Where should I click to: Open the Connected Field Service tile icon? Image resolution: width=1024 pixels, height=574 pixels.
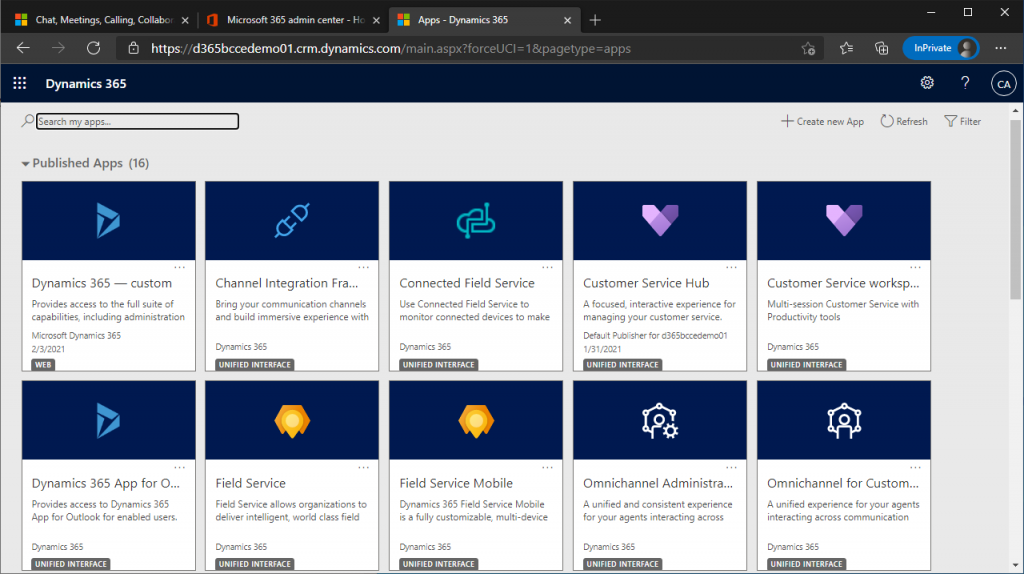coord(475,220)
